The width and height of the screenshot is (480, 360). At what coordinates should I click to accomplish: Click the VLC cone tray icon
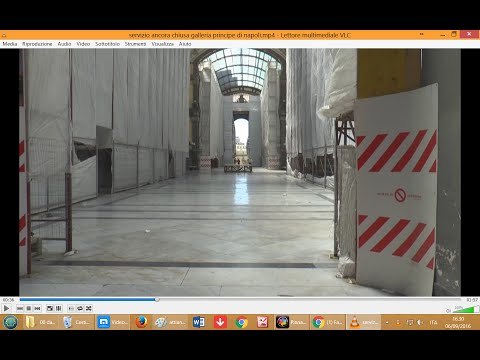click(398, 322)
